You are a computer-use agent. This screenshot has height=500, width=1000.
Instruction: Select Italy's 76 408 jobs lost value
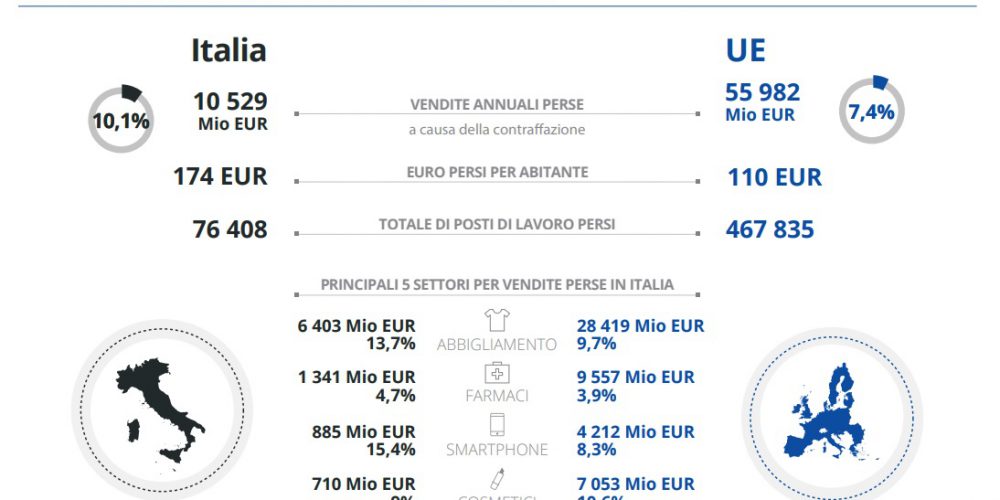[230, 230]
